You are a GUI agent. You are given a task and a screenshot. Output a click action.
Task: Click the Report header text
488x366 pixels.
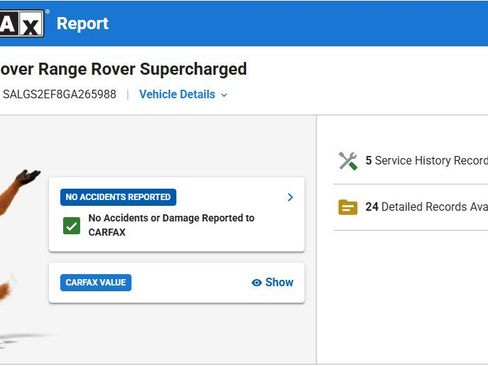click(83, 23)
